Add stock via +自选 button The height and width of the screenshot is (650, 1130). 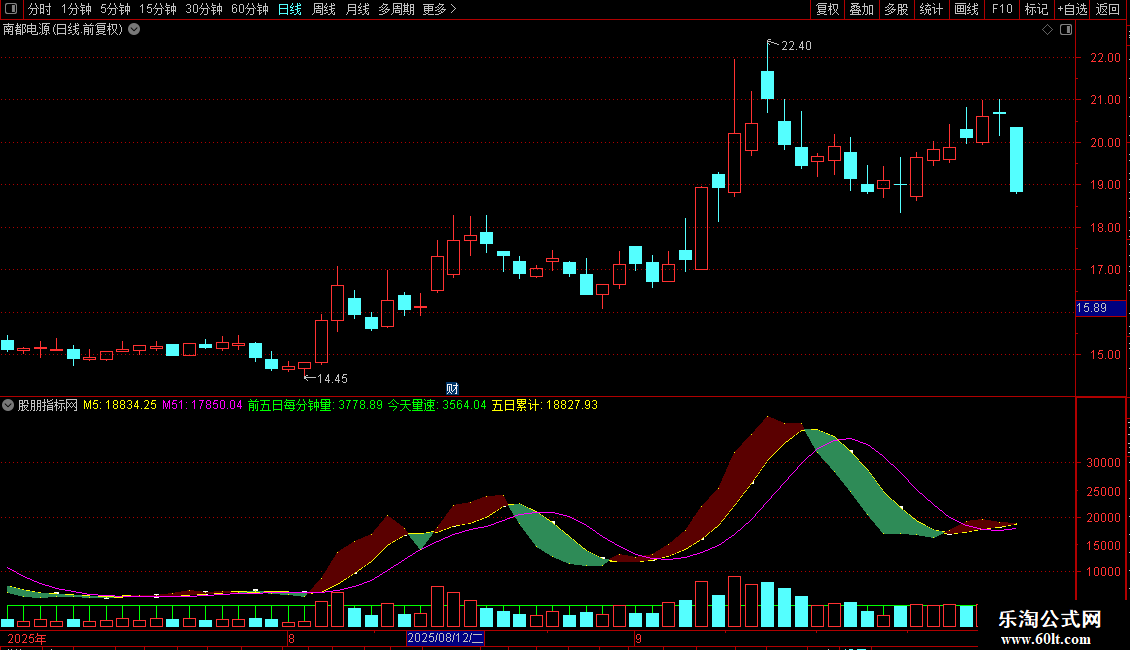tap(1072, 9)
